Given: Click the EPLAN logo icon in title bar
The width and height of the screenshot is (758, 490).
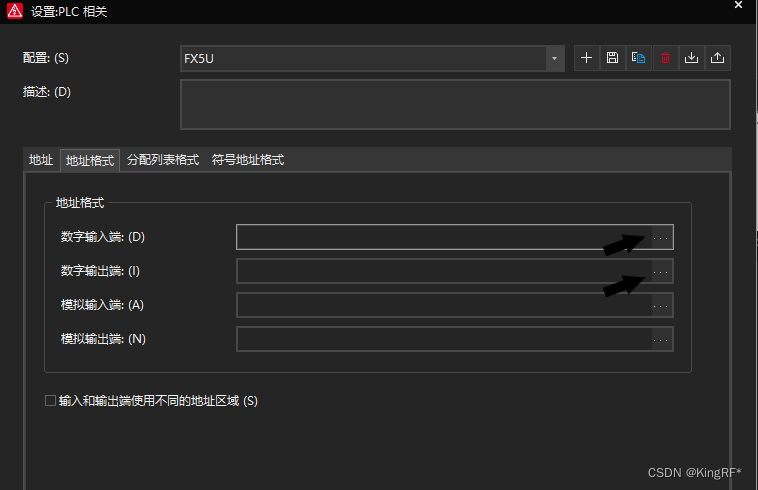Looking at the screenshot, I should click(x=14, y=12).
